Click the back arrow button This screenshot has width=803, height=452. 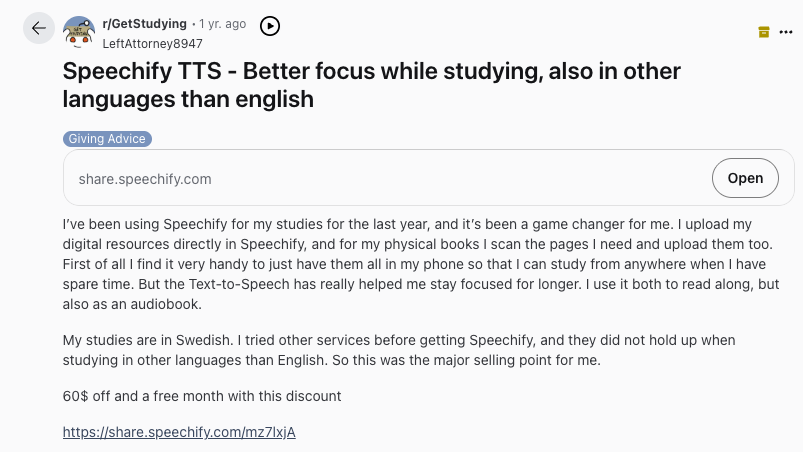coord(39,28)
